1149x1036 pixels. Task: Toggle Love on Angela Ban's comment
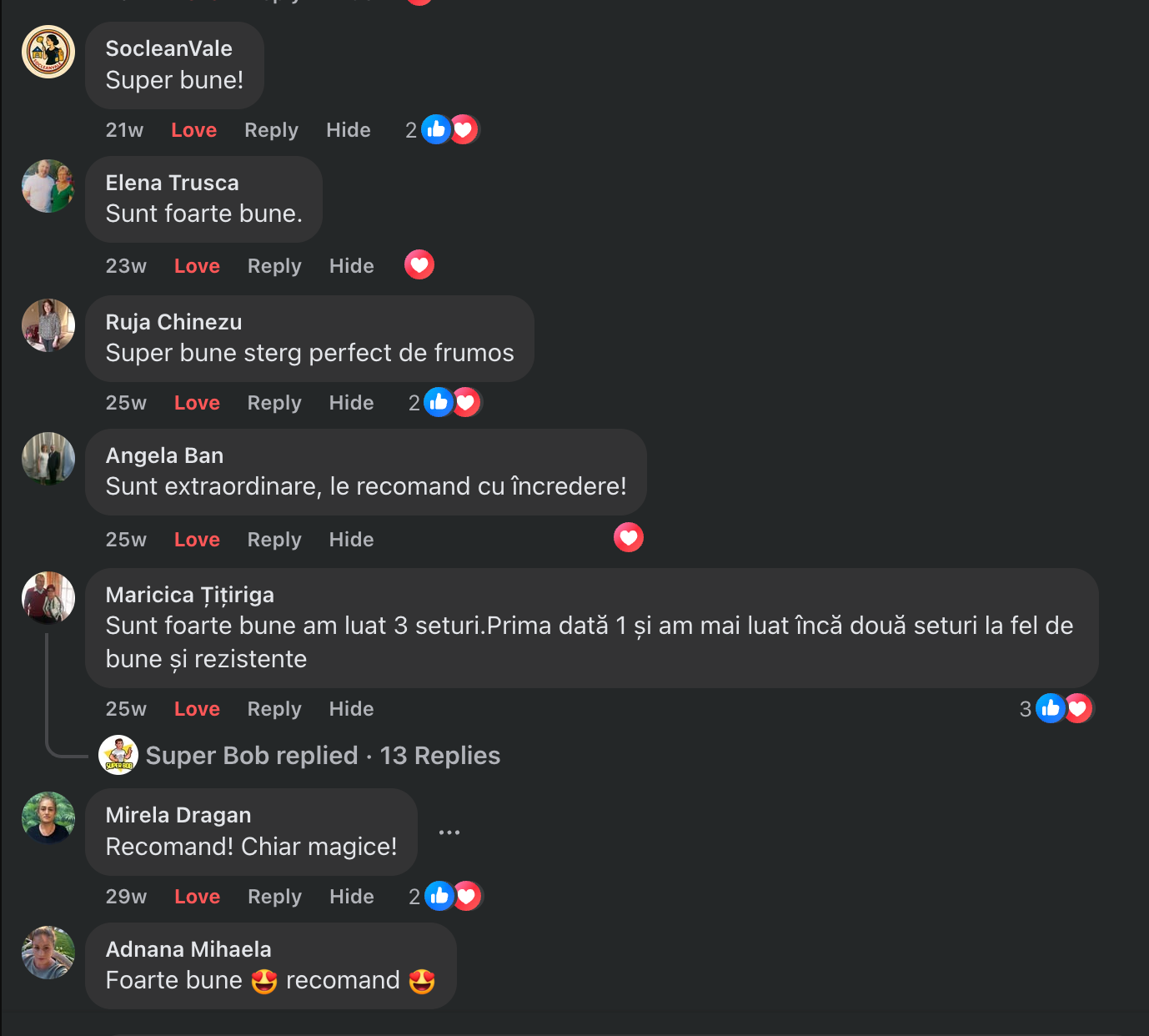197,540
